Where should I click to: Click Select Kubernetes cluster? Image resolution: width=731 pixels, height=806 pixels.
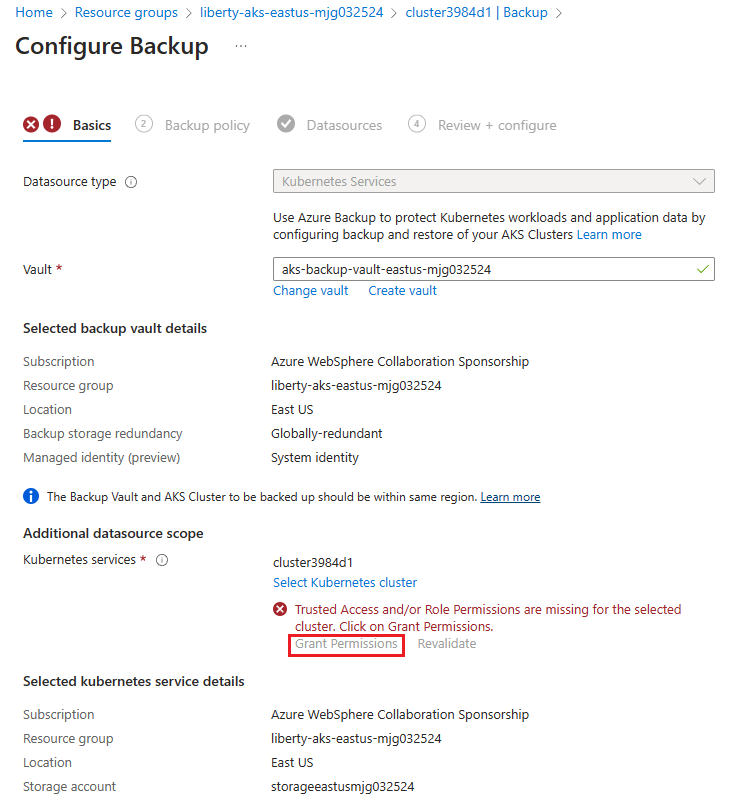(x=344, y=582)
